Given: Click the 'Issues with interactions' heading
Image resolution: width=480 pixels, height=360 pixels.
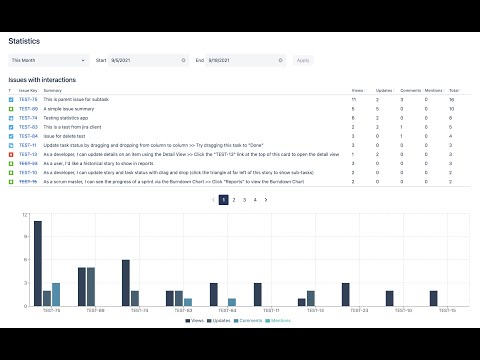Looking at the screenshot, I should point(42,80).
